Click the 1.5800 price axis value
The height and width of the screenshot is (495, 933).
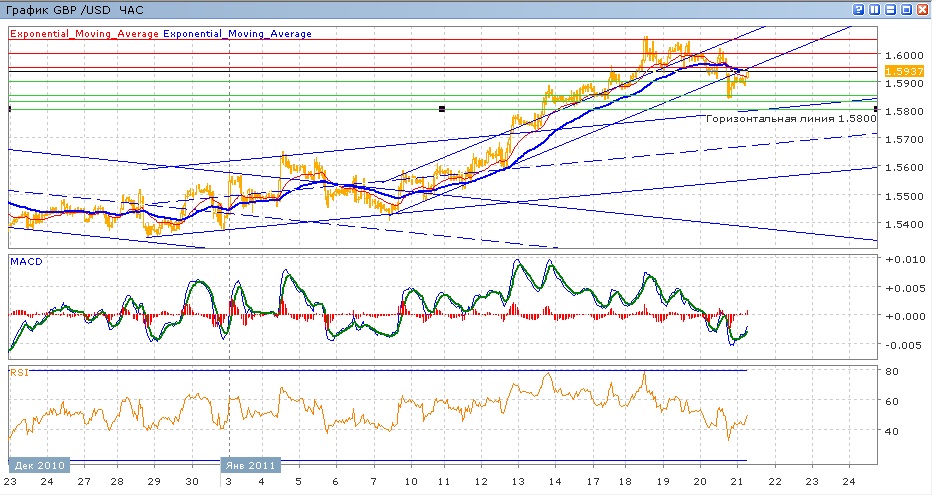click(904, 111)
